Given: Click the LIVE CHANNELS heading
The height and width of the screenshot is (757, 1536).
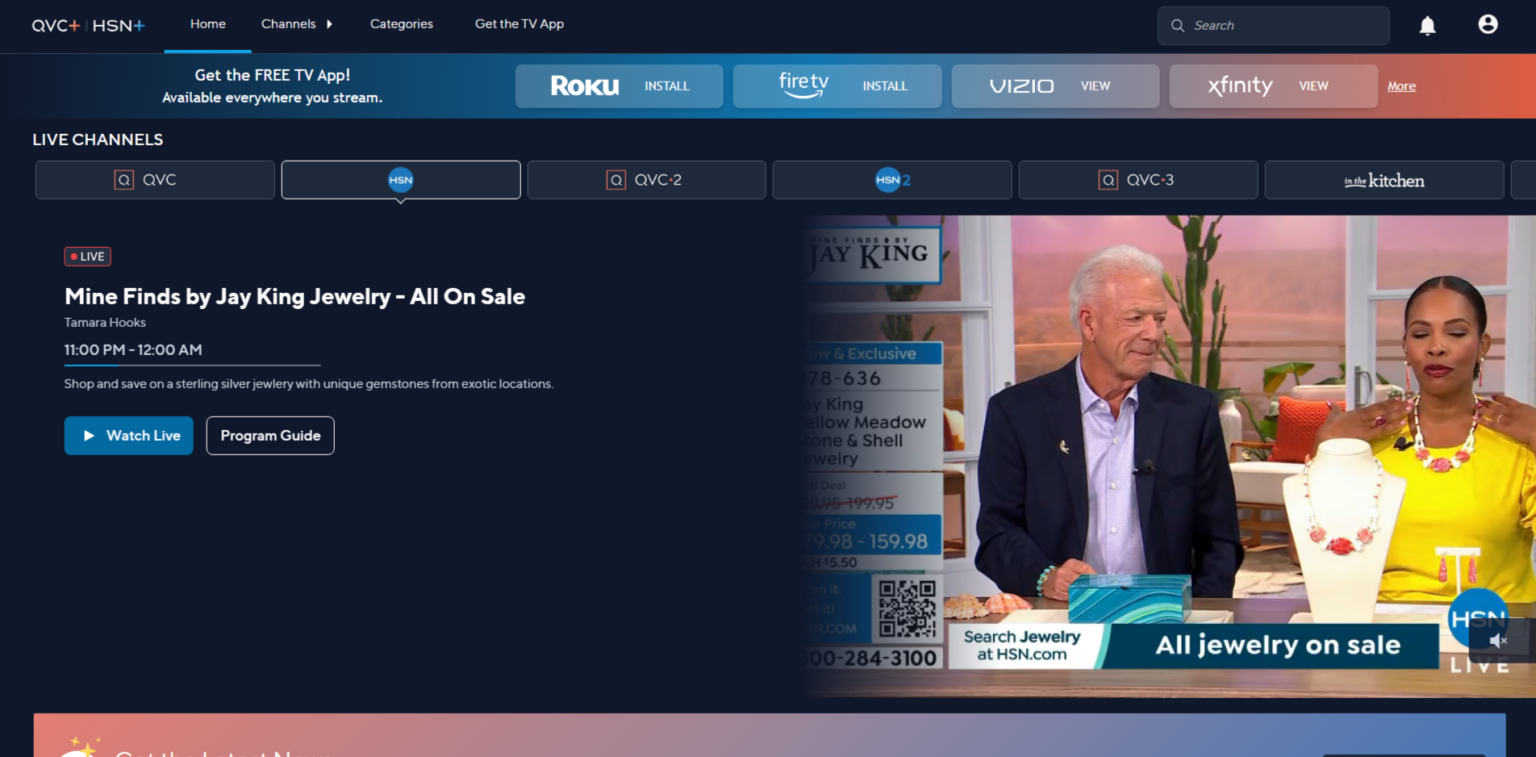Looking at the screenshot, I should pos(98,140).
